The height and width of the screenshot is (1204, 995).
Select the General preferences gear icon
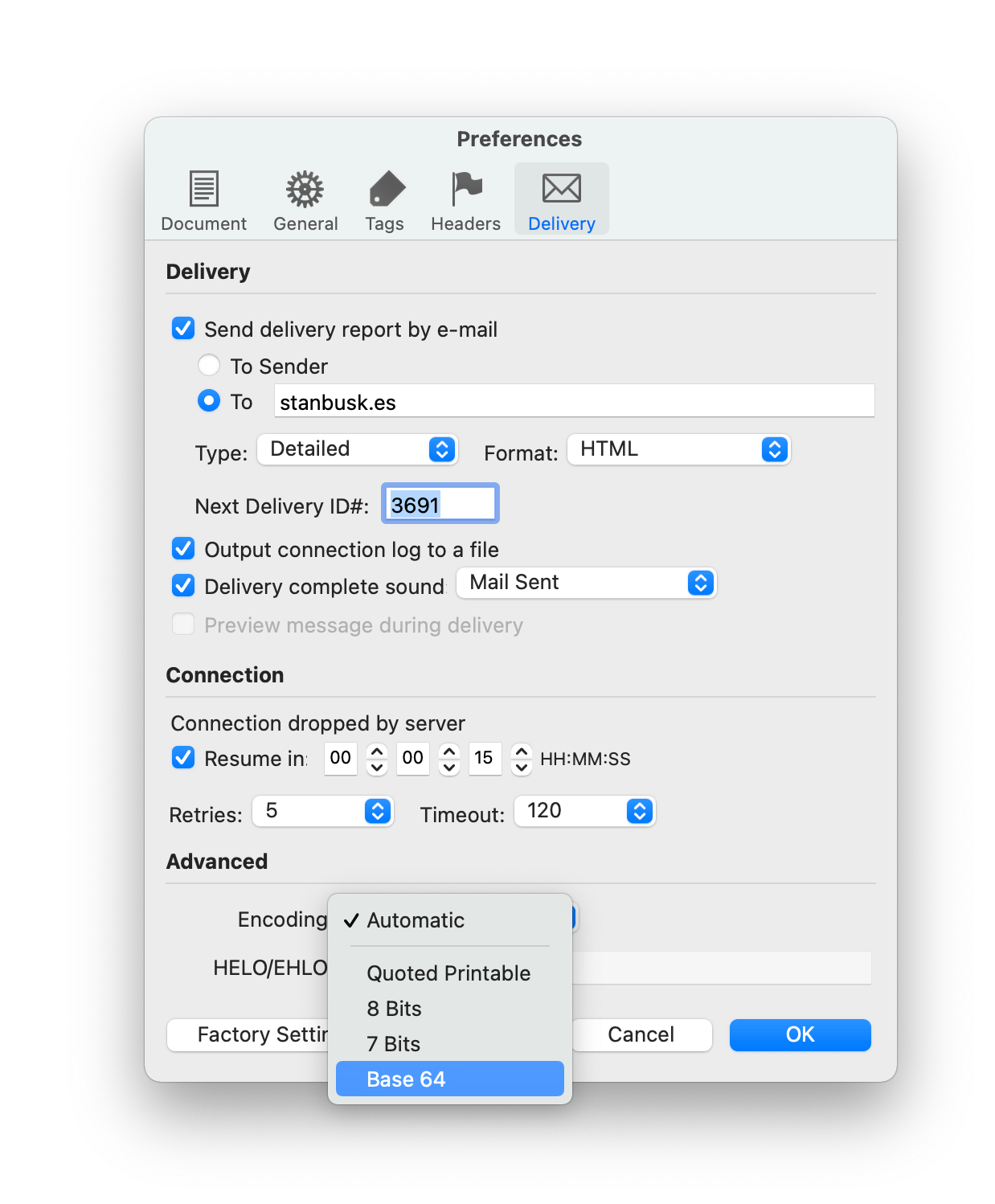click(305, 199)
